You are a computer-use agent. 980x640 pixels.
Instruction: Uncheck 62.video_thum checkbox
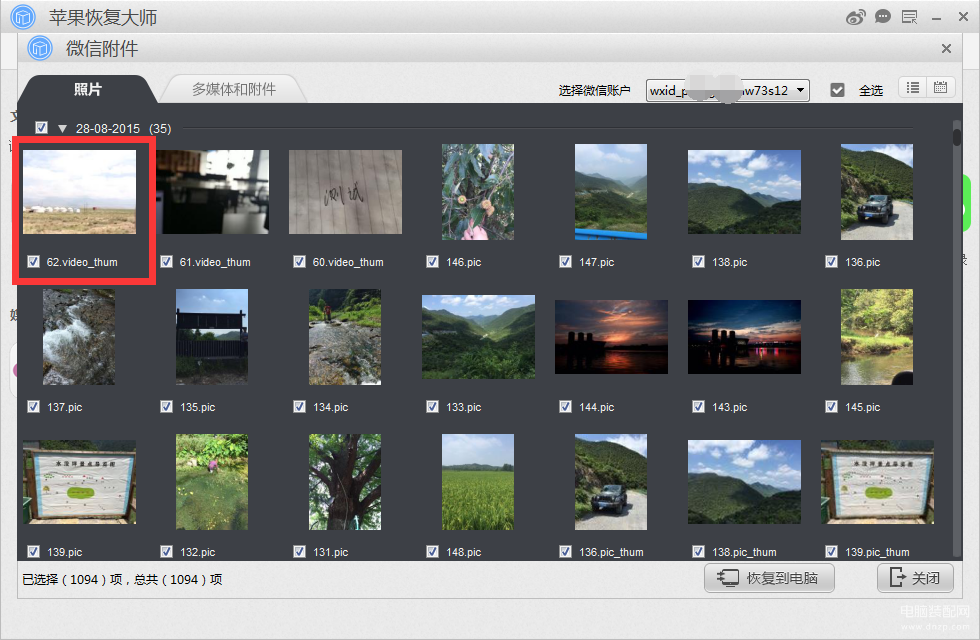[34, 261]
